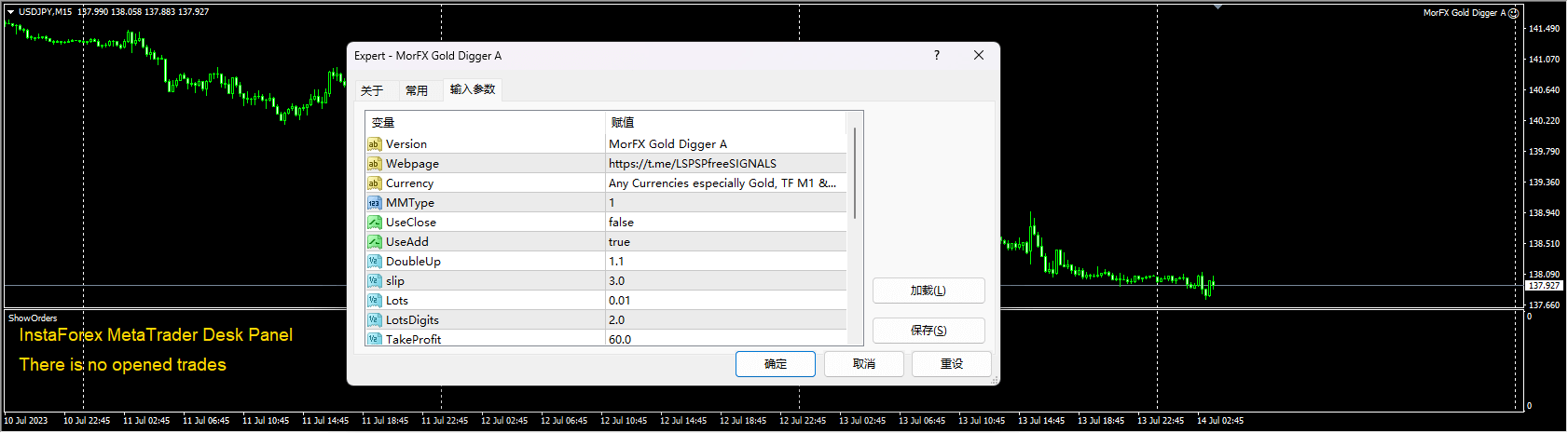This screenshot has height=433, width=1568.
Task: Click the UseClose value false
Action: point(726,223)
